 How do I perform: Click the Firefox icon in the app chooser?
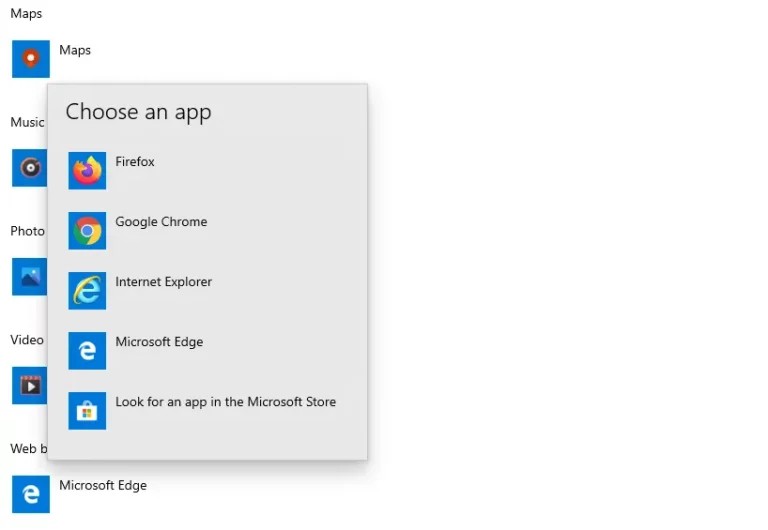(x=87, y=170)
